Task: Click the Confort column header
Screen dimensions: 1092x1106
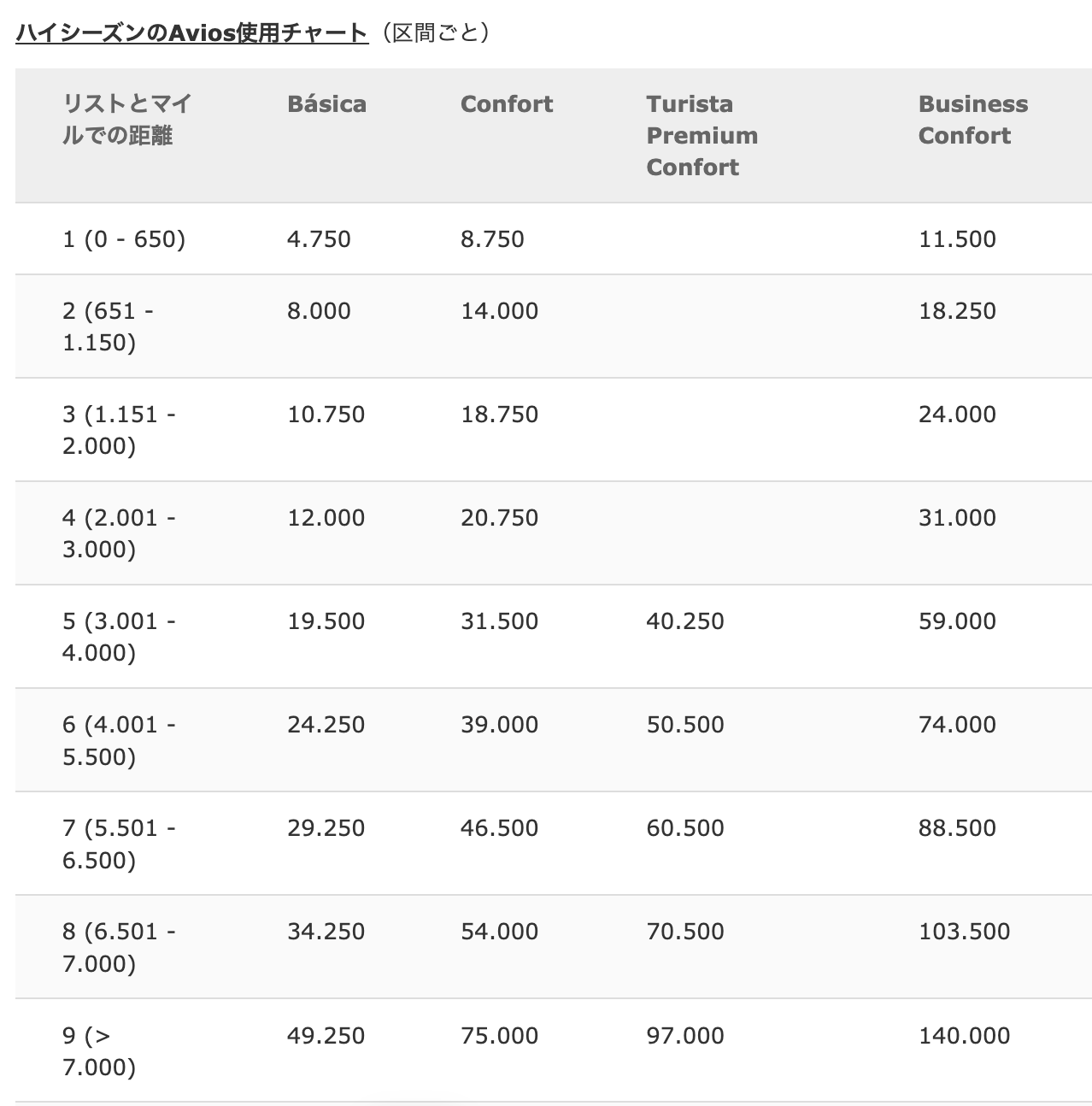Action: click(x=506, y=104)
